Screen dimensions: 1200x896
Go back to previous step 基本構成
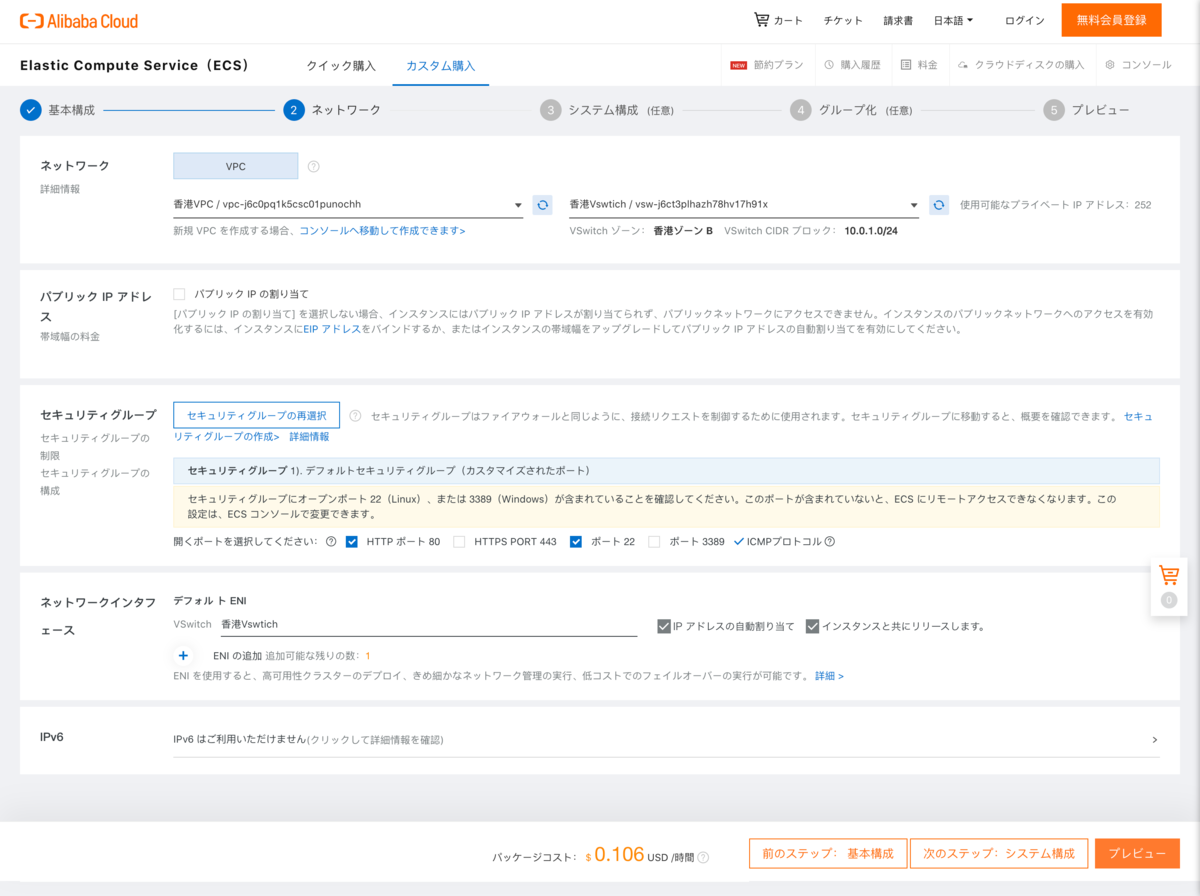[828, 853]
